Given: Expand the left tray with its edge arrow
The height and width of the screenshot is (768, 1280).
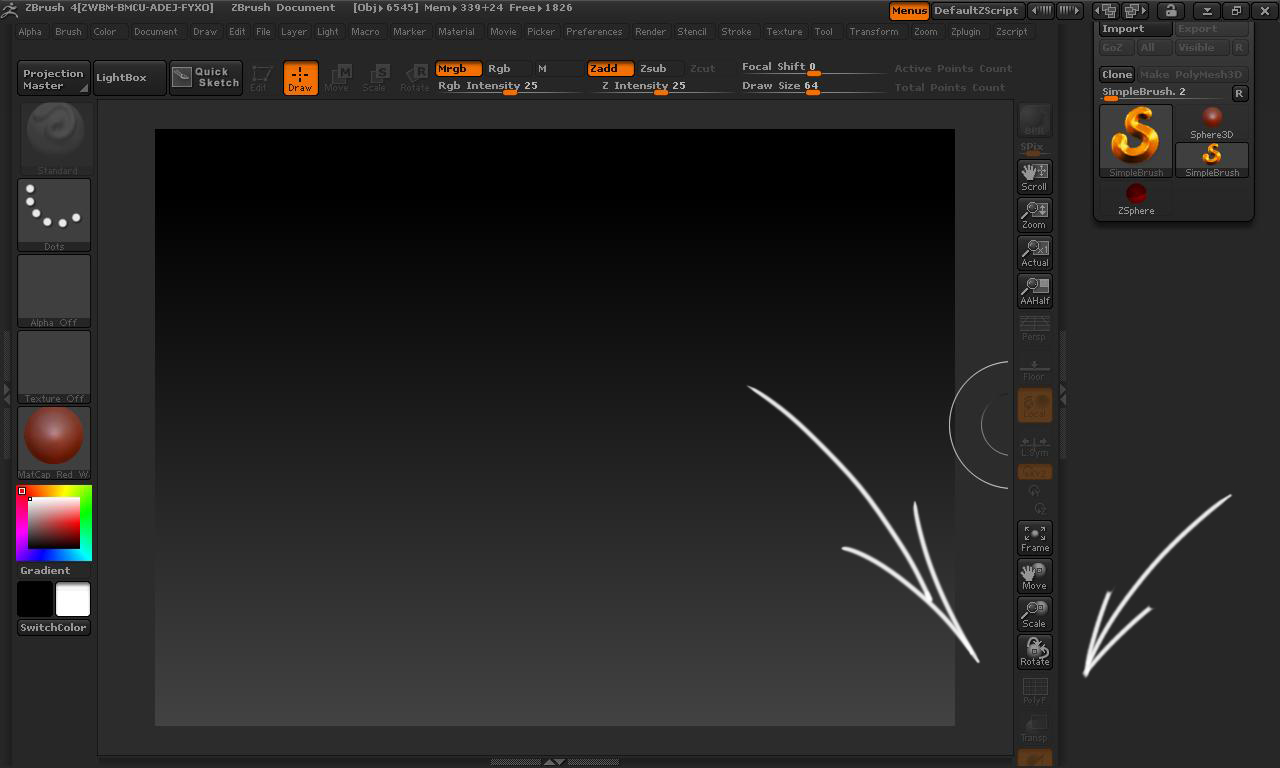Looking at the screenshot, I should 7,390.
